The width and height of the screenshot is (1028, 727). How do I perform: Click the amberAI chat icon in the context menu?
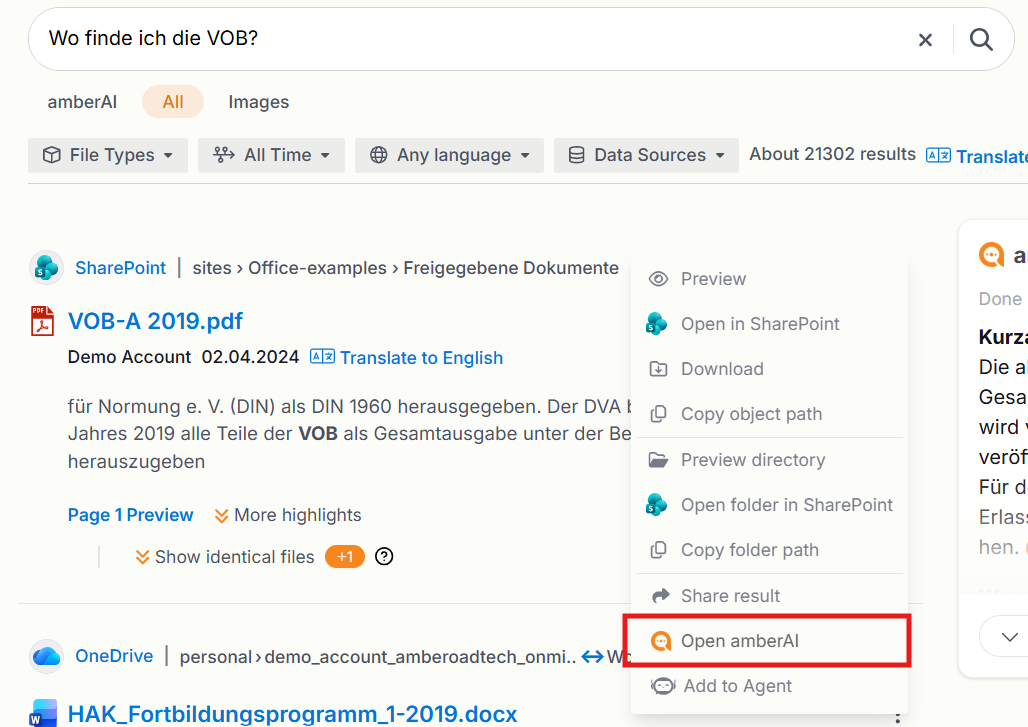tap(661, 640)
